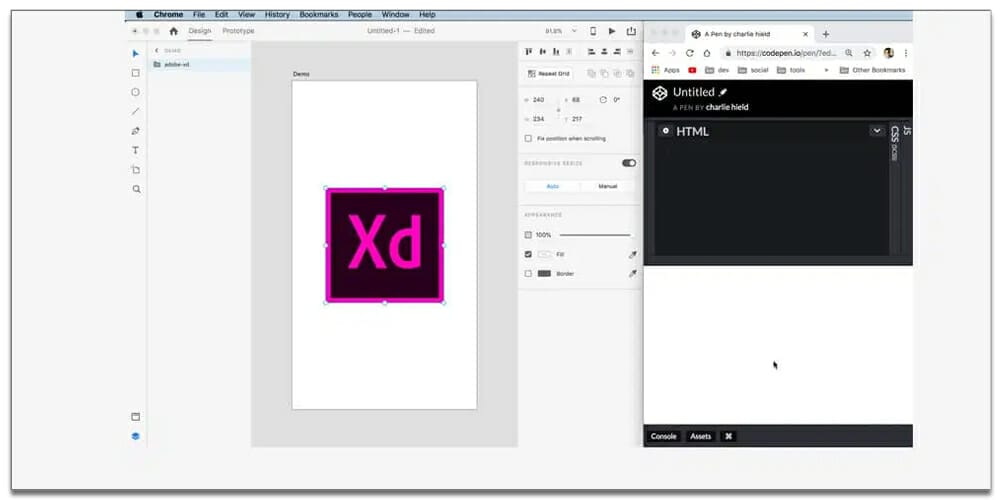Expand bookmarks overflow chevron in Chrome
The height and width of the screenshot is (500, 1000).
coord(827,70)
